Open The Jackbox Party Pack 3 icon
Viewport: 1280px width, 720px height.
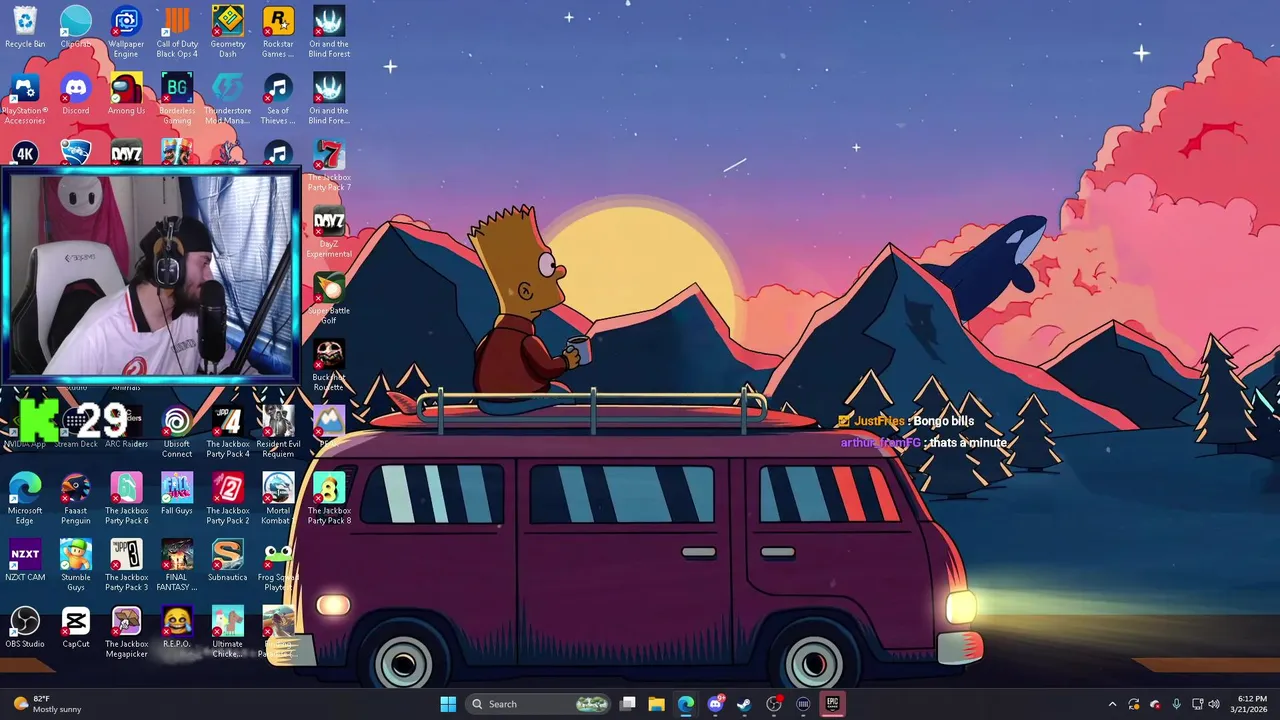point(126,566)
